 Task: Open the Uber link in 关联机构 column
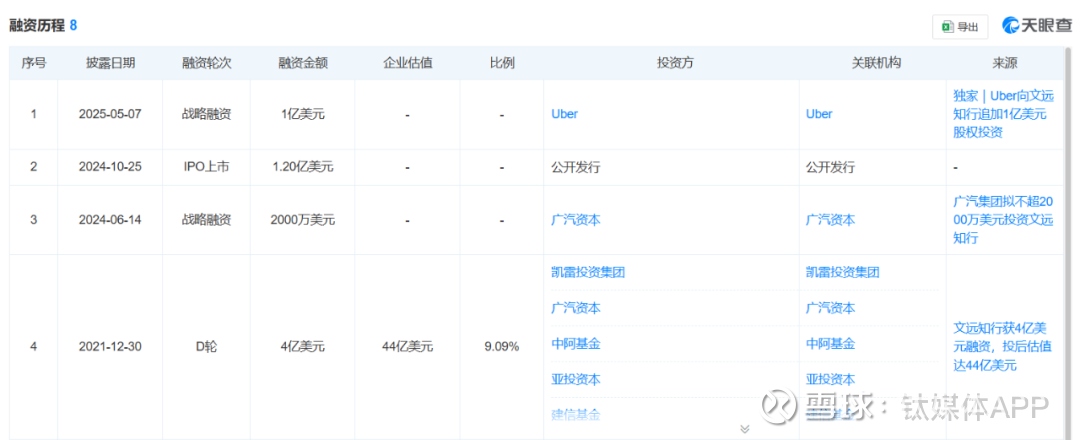pyautogui.click(x=819, y=114)
